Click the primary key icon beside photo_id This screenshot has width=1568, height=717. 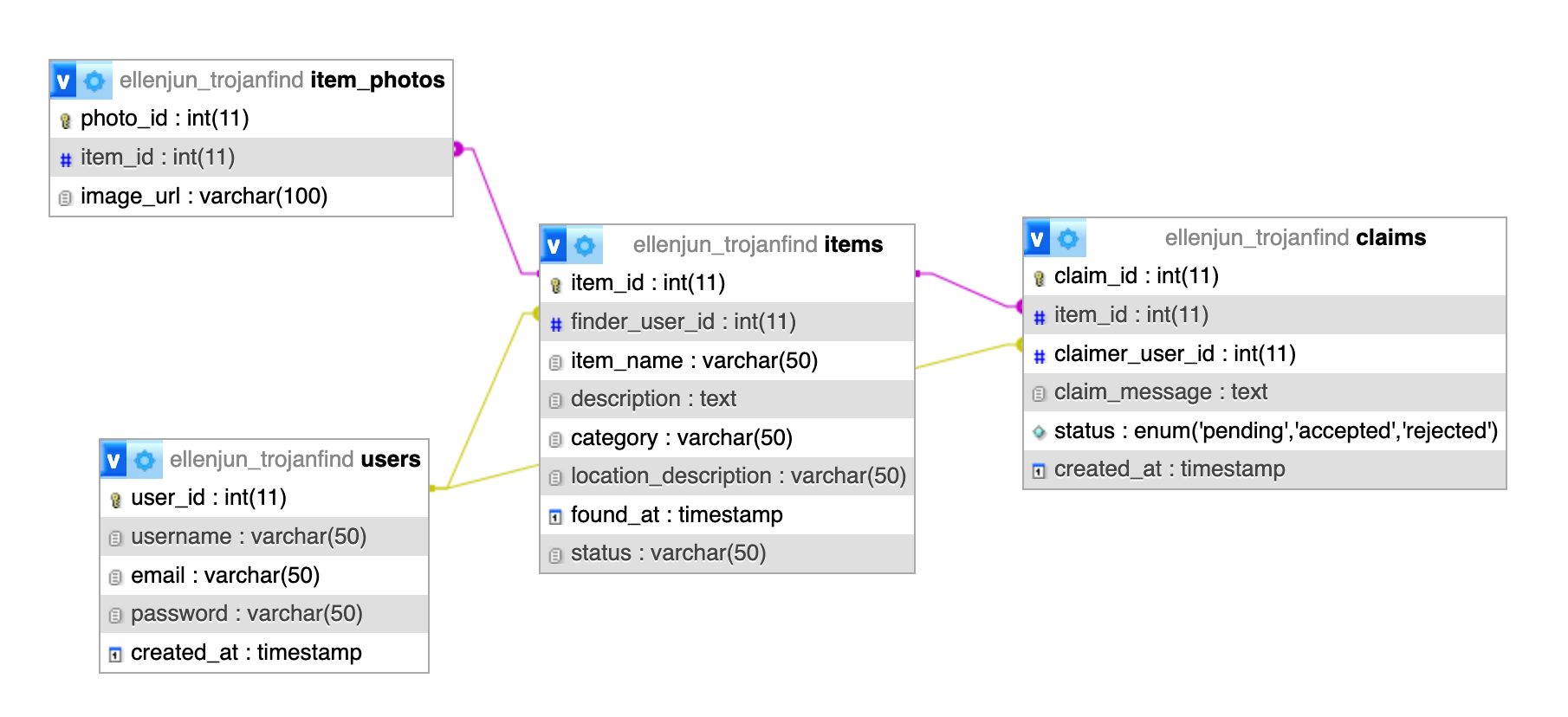click(65, 119)
